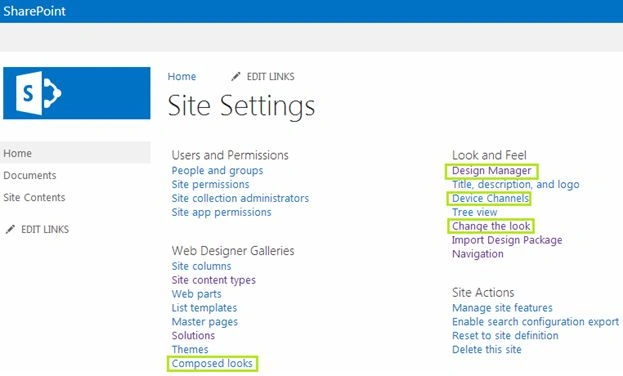Open People and groups settings
Viewport: 623px width, 376px height.
click(x=217, y=171)
